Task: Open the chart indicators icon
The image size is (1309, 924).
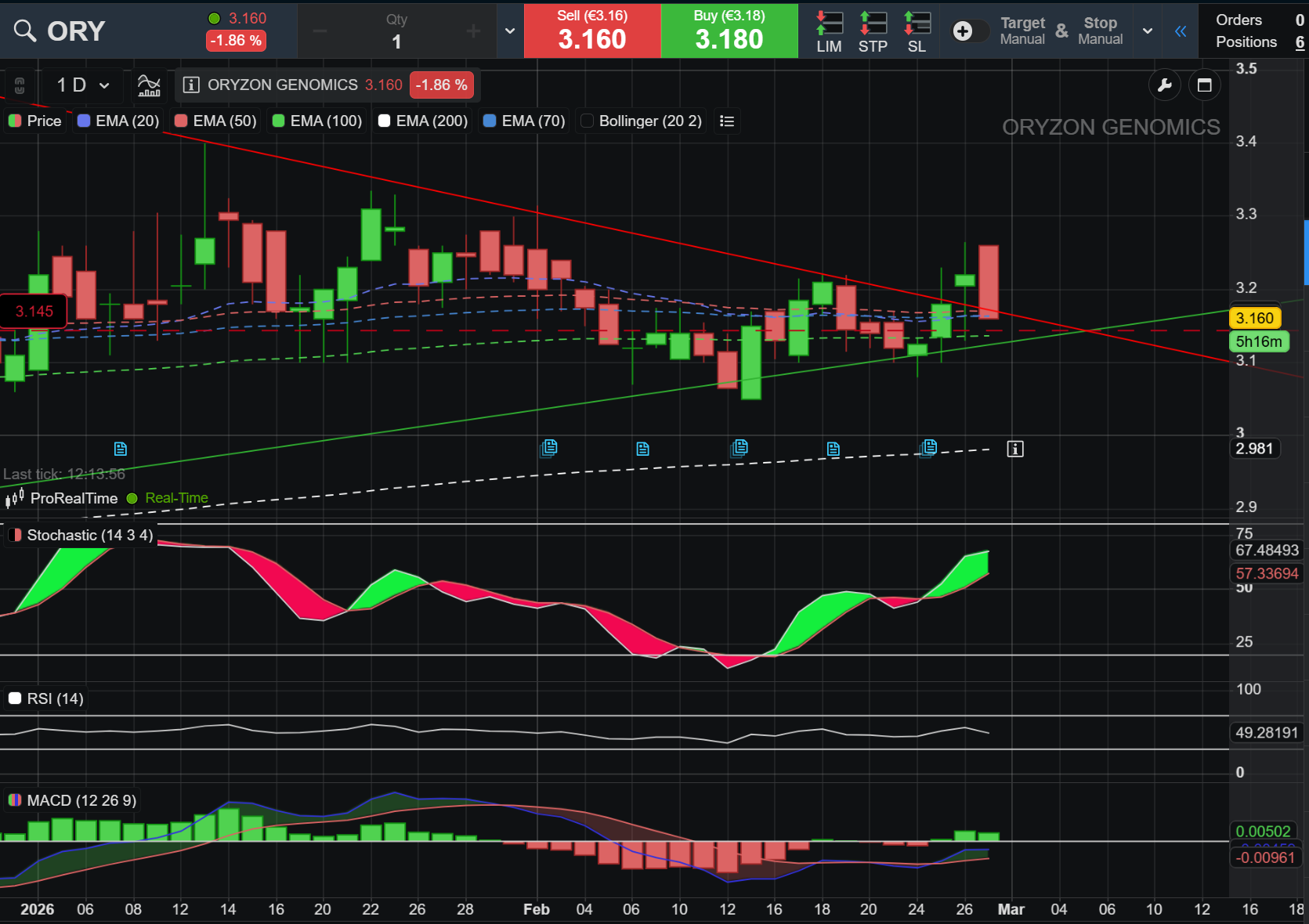Action: pos(149,85)
